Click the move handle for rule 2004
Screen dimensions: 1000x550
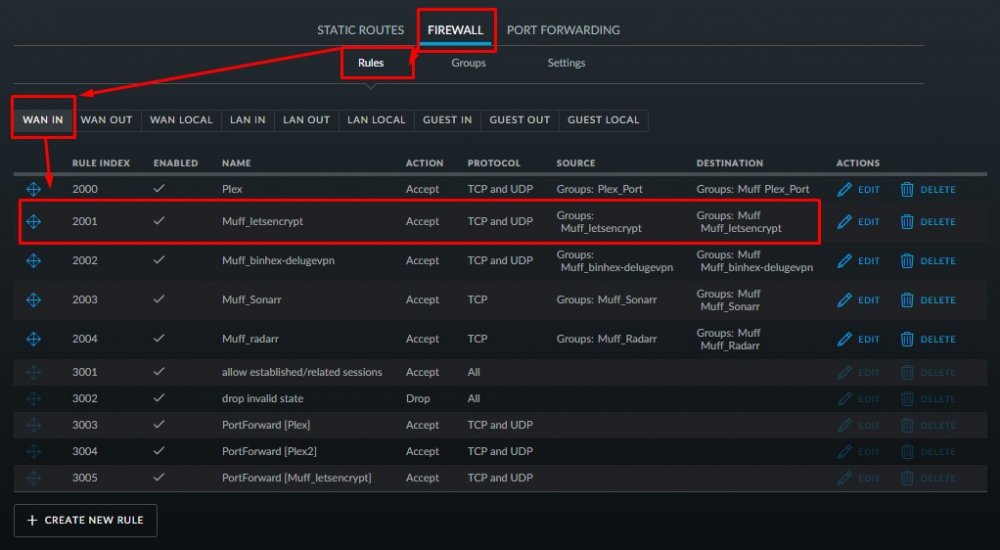point(33,339)
